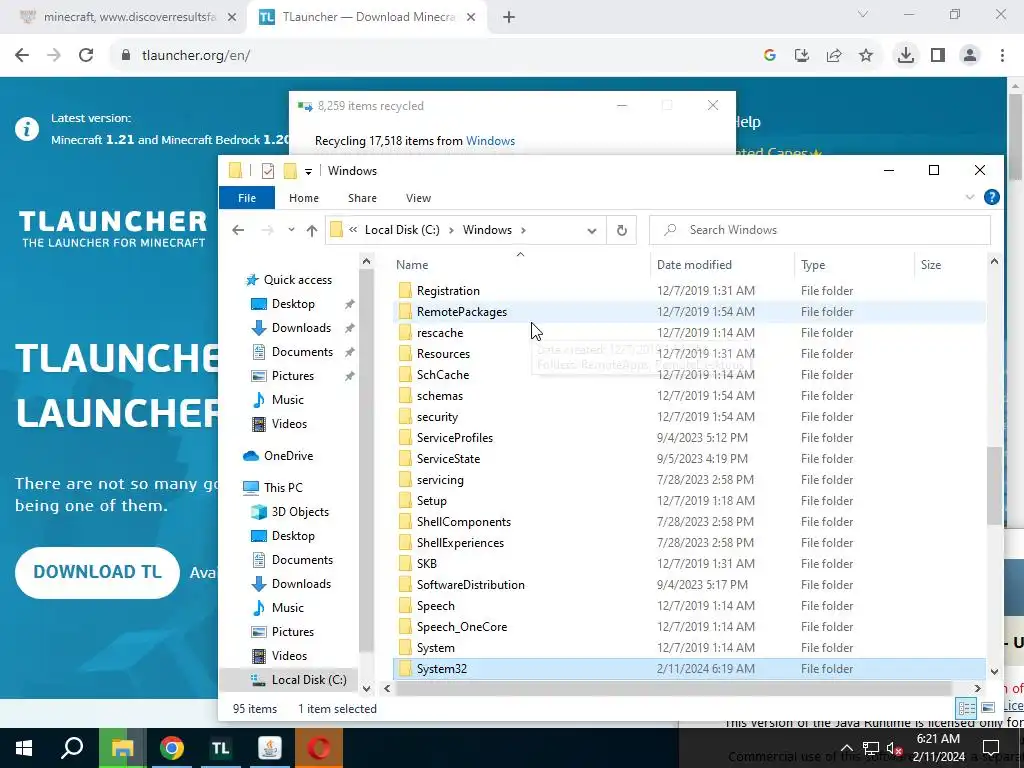Click Explorer back navigation arrow
1024x768 pixels.
[238, 231]
